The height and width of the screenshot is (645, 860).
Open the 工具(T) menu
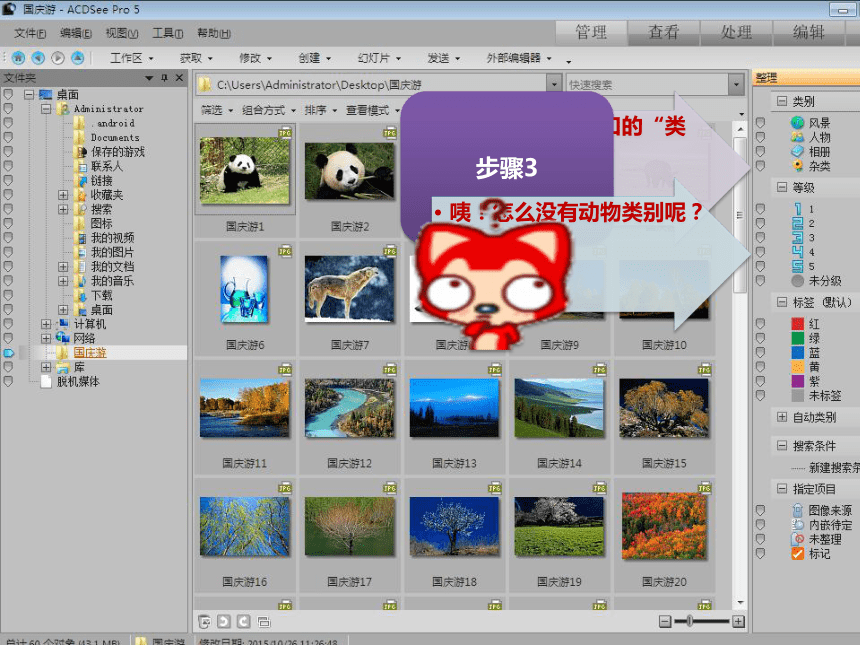168,33
